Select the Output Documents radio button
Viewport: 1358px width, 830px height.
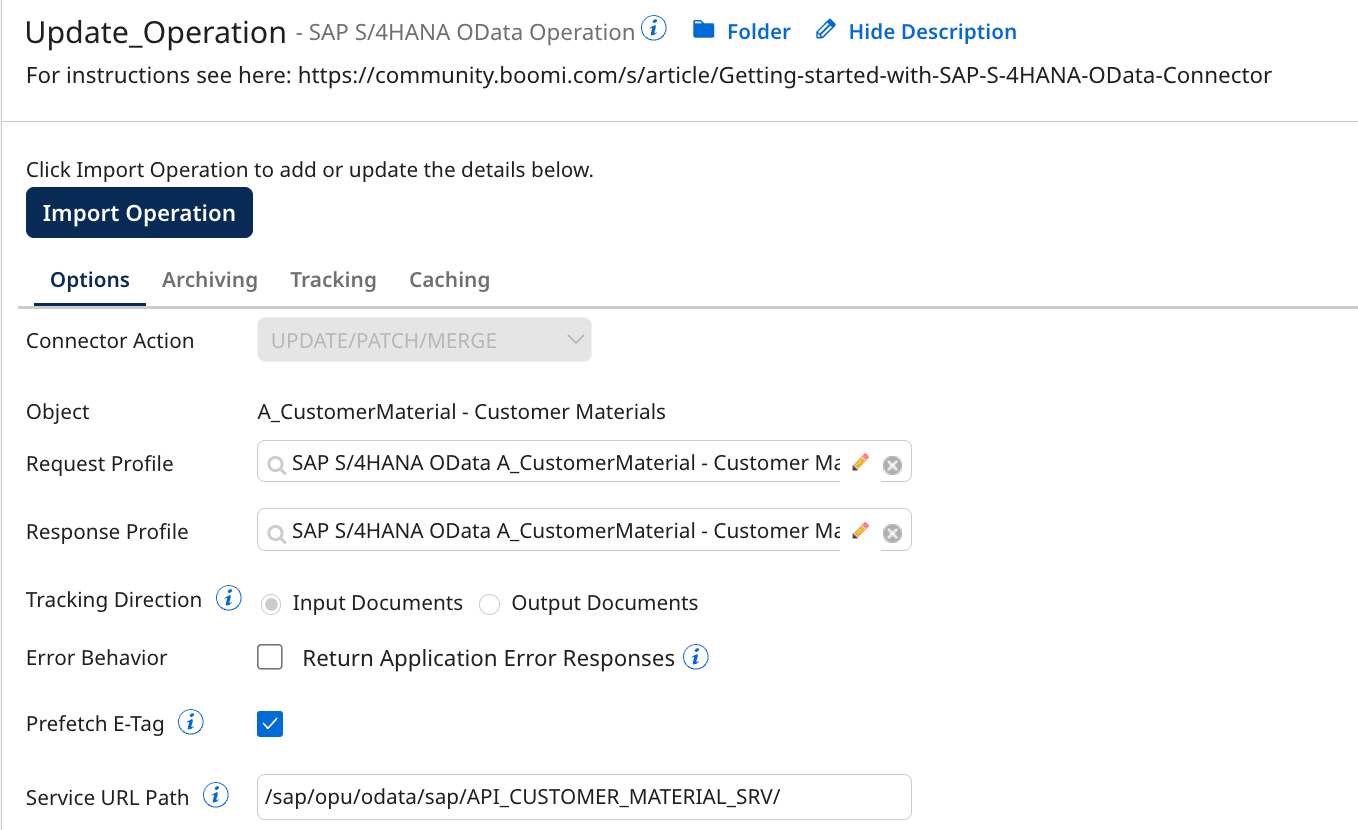(489, 603)
